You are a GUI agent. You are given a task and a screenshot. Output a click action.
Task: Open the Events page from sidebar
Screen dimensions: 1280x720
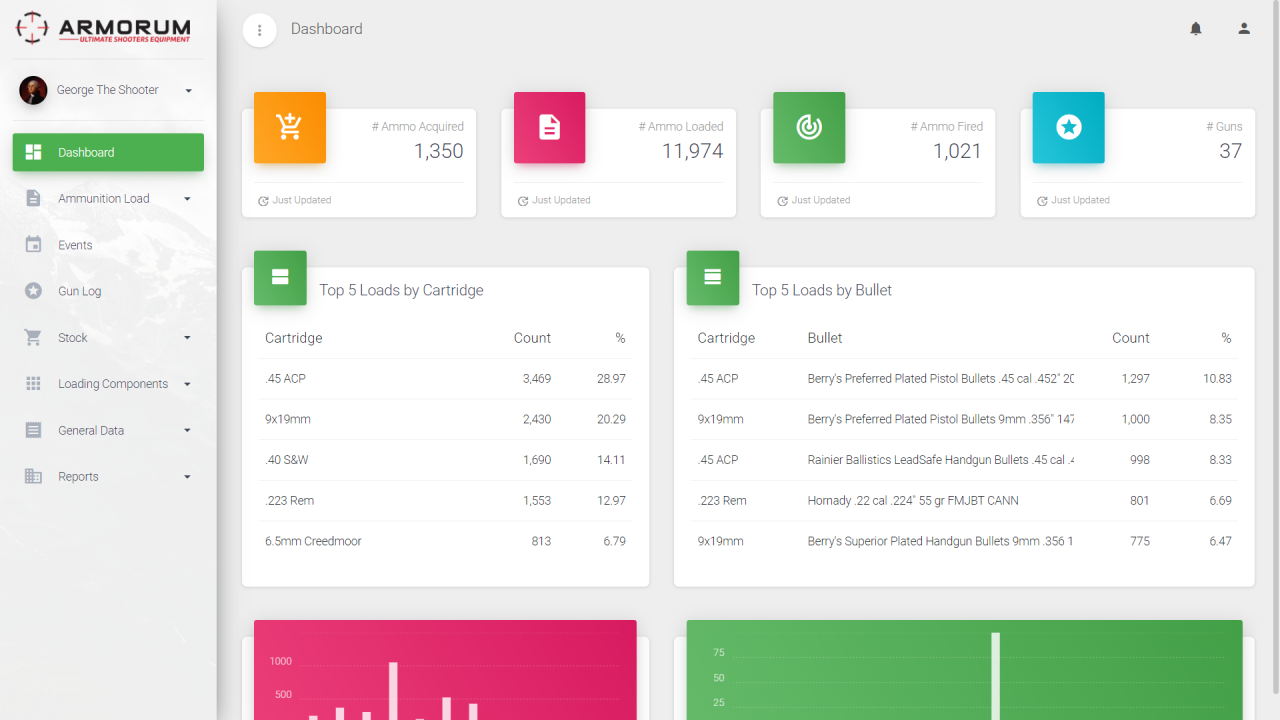click(75, 245)
